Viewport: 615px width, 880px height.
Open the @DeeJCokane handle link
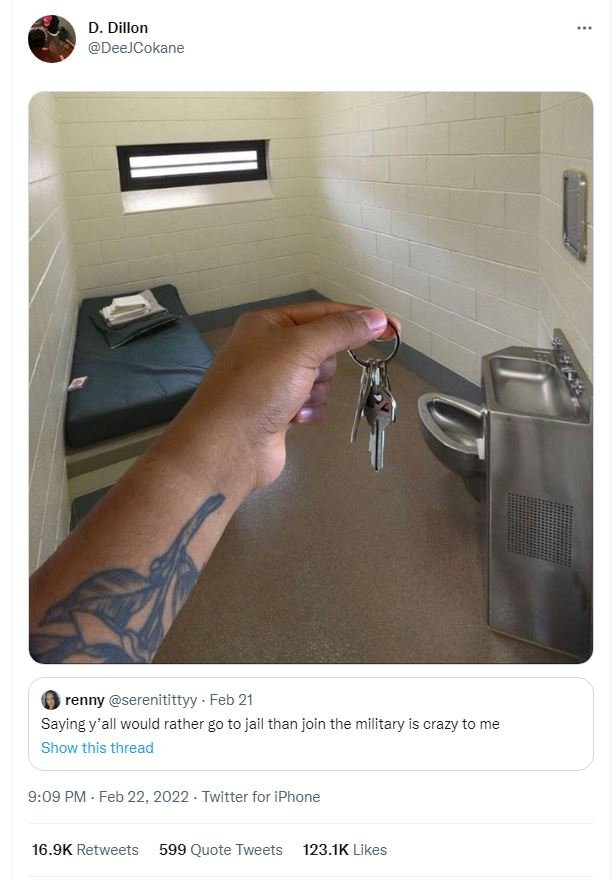[x=136, y=48]
